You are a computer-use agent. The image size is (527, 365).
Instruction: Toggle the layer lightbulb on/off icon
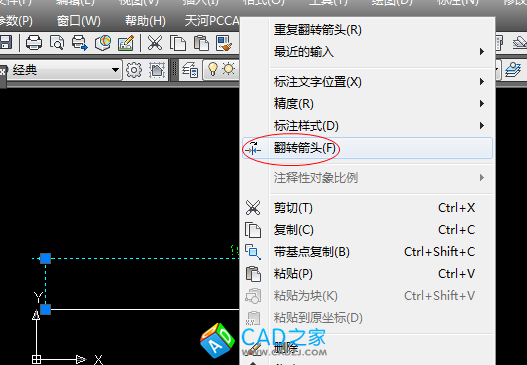[213, 69]
